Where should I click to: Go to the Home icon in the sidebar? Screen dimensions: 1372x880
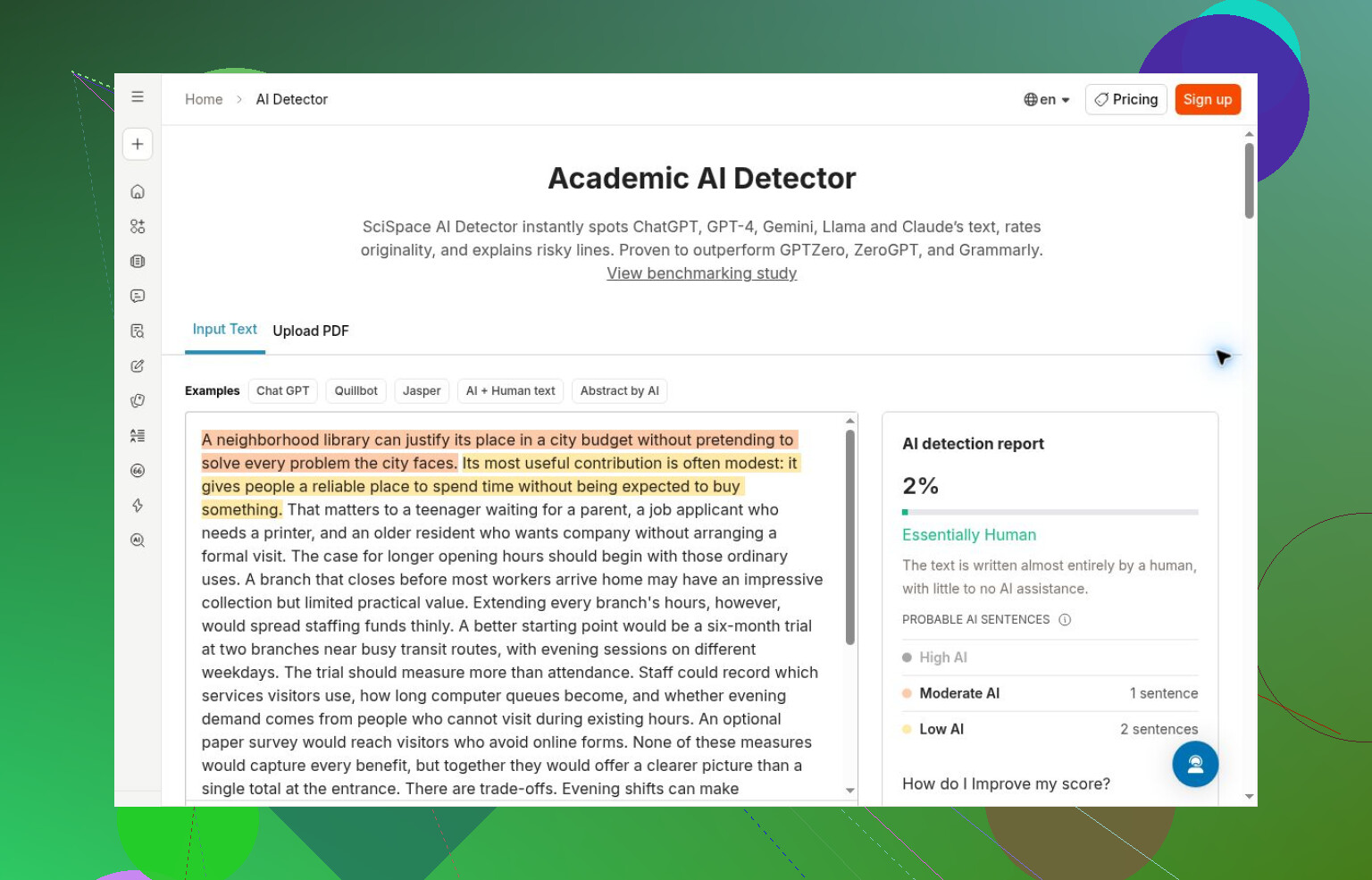[138, 191]
